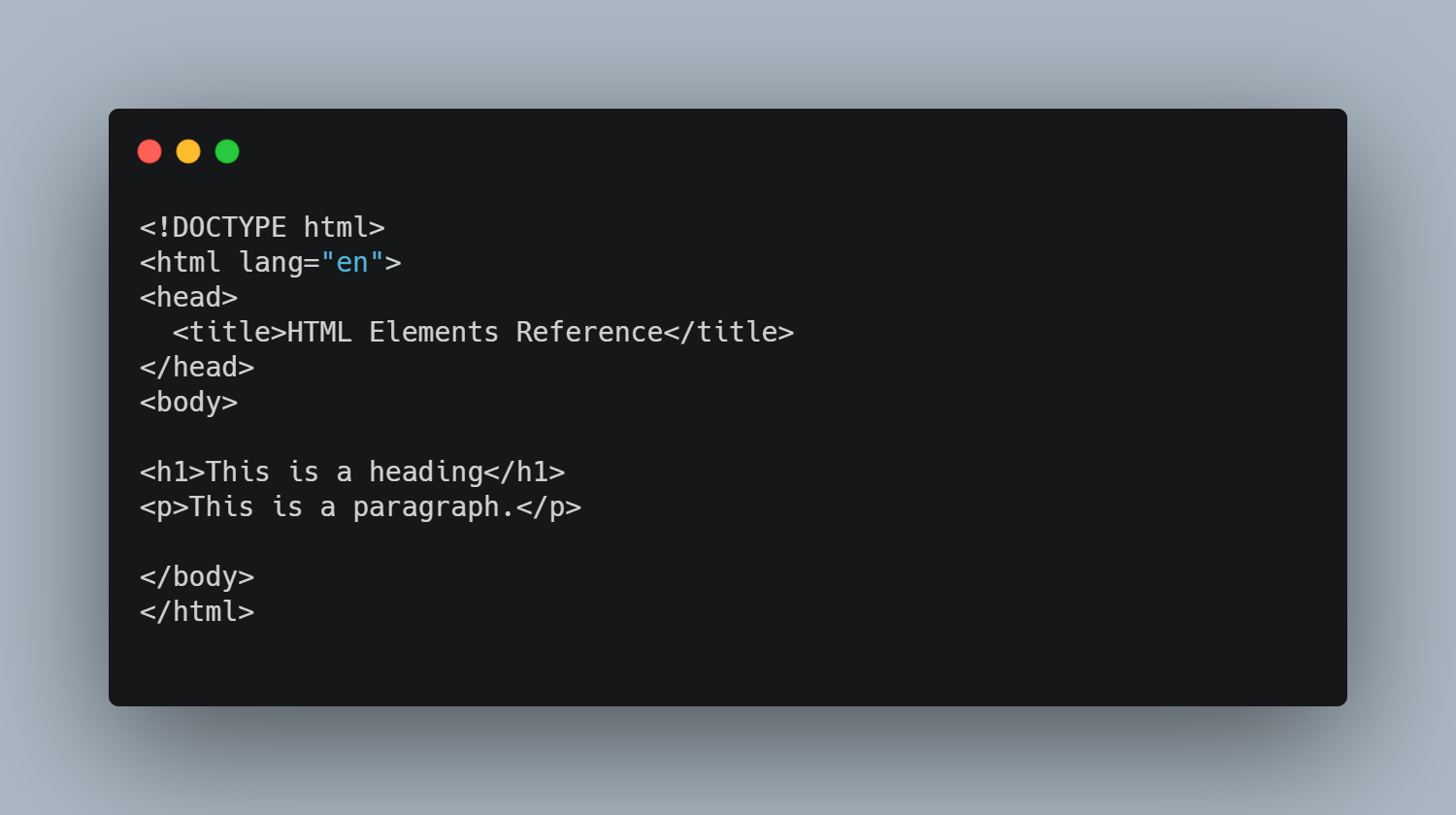Click the text This is a heading

[x=345, y=472]
